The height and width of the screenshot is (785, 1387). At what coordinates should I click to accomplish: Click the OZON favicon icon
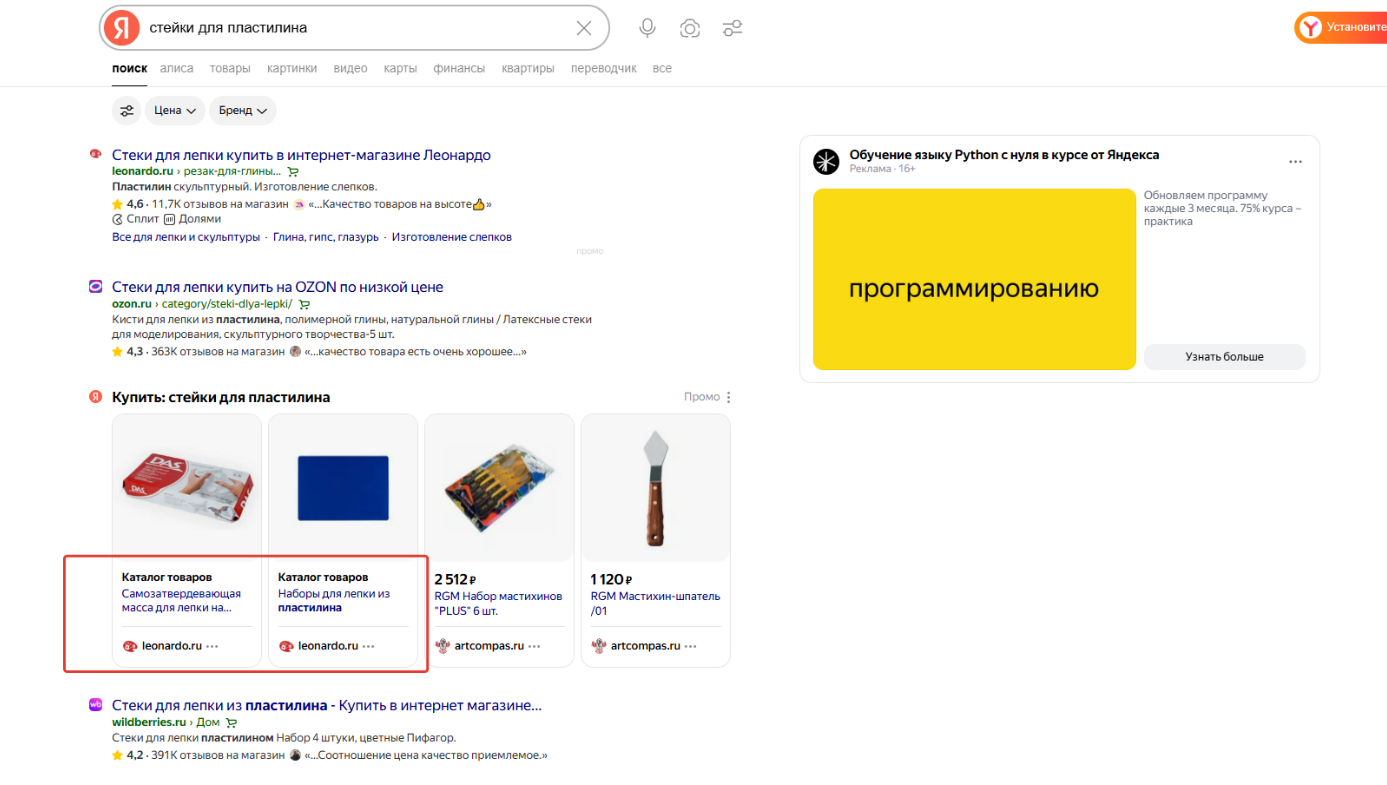pos(96,286)
